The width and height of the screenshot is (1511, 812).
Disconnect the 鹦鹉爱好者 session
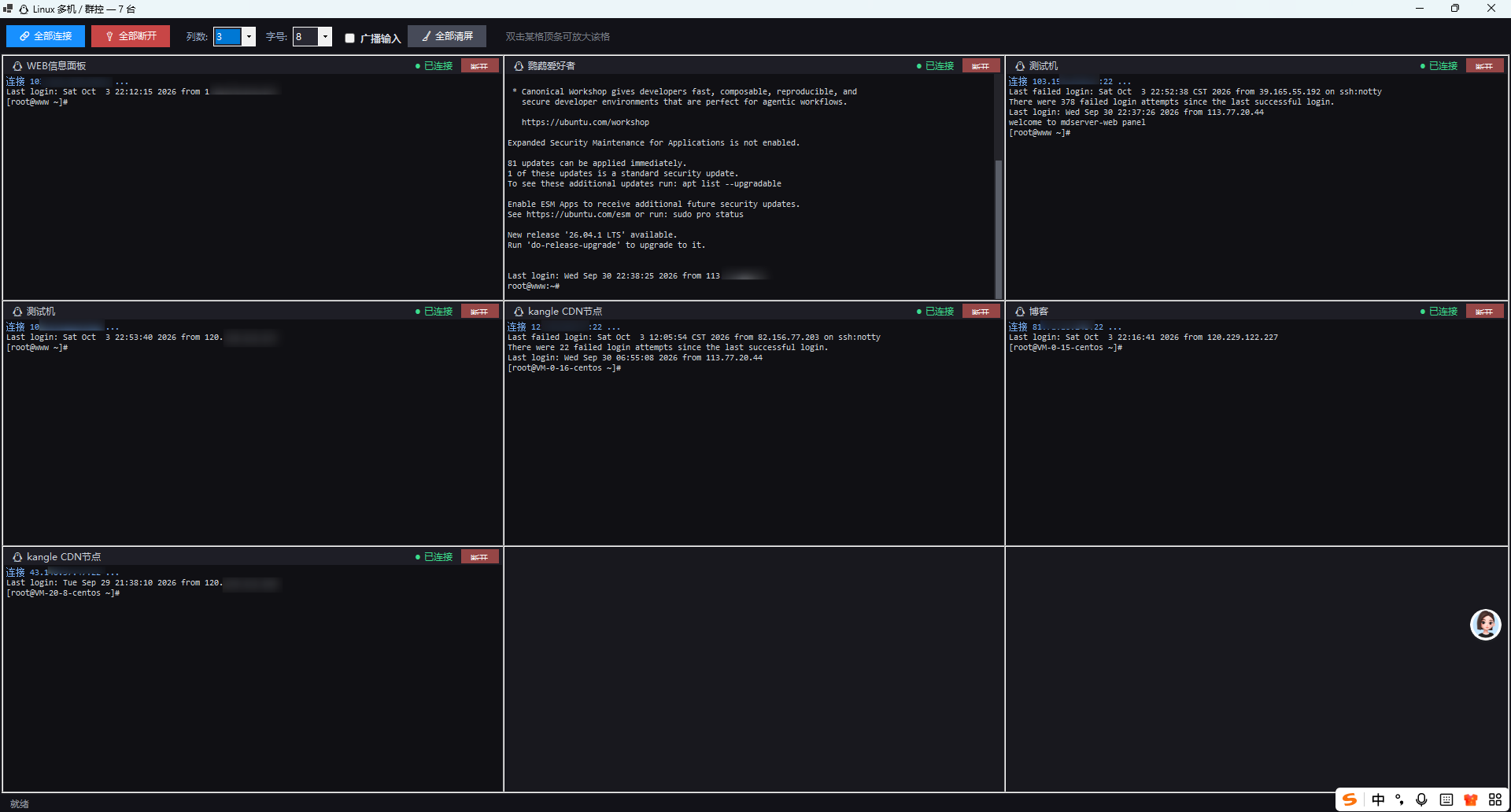981,66
